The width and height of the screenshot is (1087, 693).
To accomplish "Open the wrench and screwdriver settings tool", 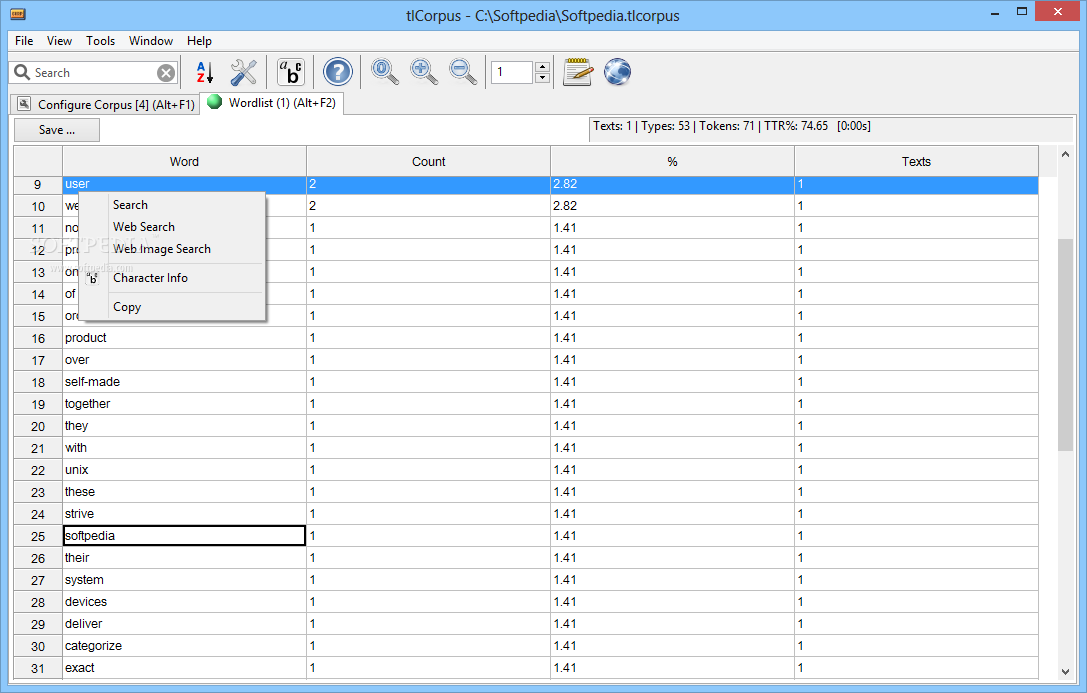I will pos(243,72).
